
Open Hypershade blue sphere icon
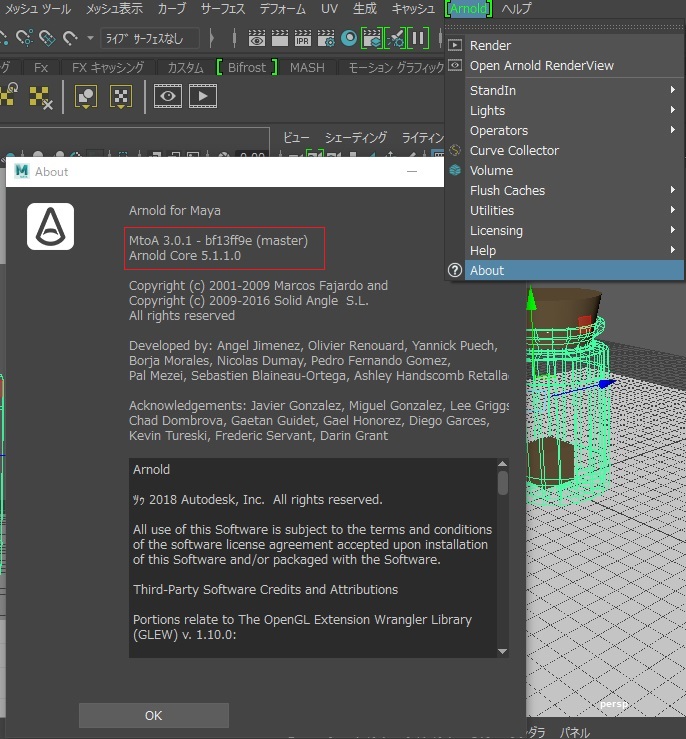349,38
